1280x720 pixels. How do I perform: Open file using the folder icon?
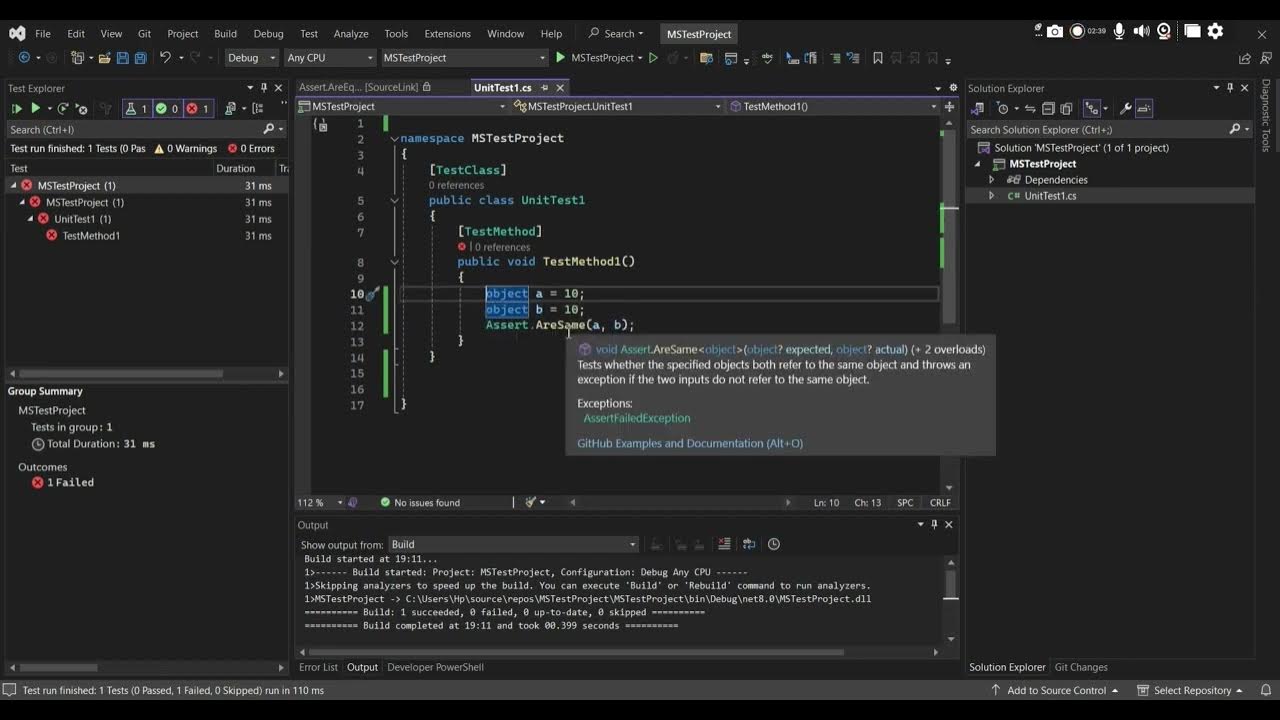point(103,58)
